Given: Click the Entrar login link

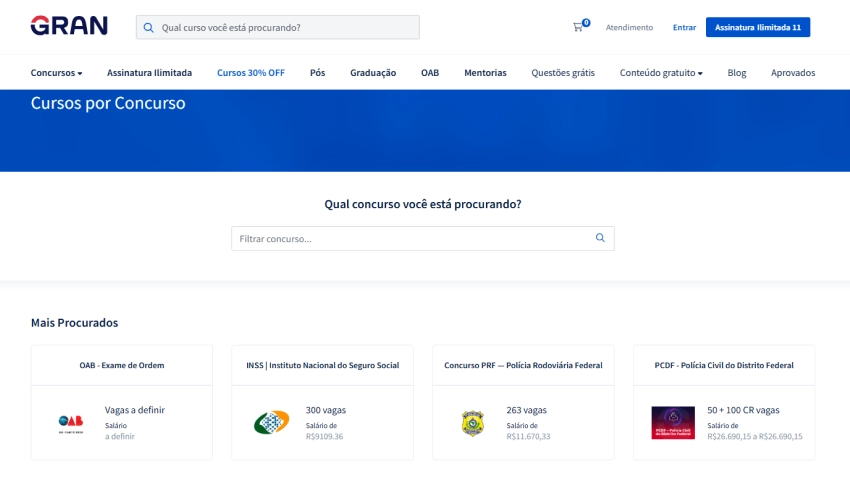Looking at the screenshot, I should (684, 28).
